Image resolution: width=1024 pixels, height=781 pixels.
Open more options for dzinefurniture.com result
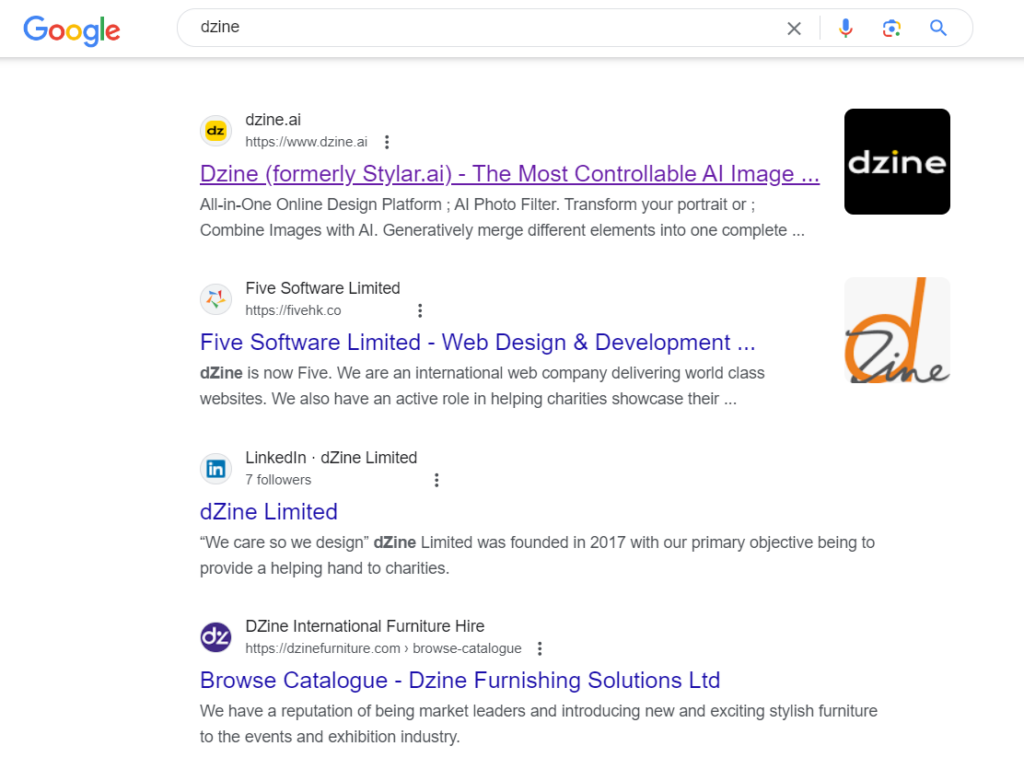point(540,648)
